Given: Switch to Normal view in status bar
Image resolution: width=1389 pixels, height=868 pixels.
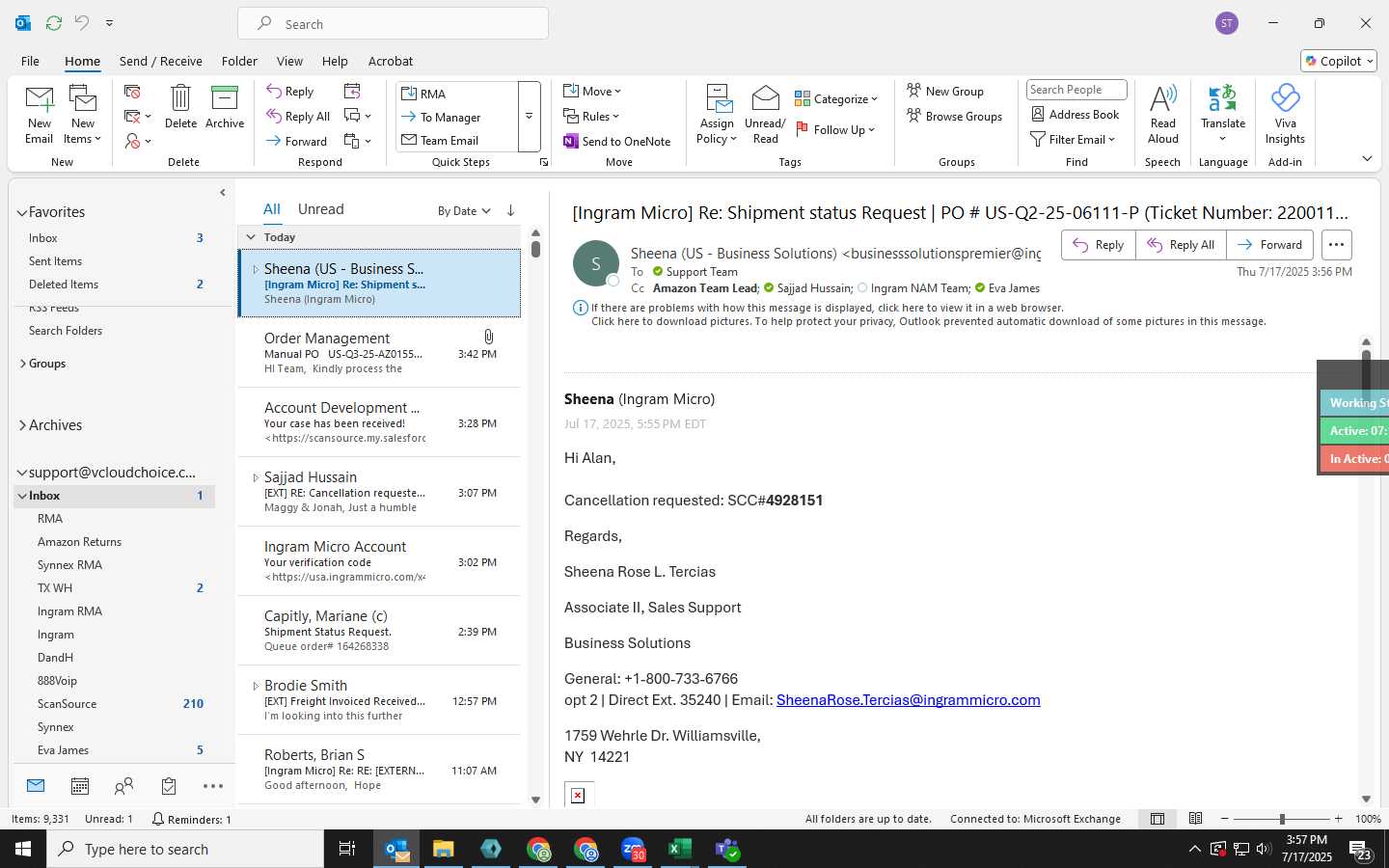Looking at the screenshot, I should point(1157,819).
